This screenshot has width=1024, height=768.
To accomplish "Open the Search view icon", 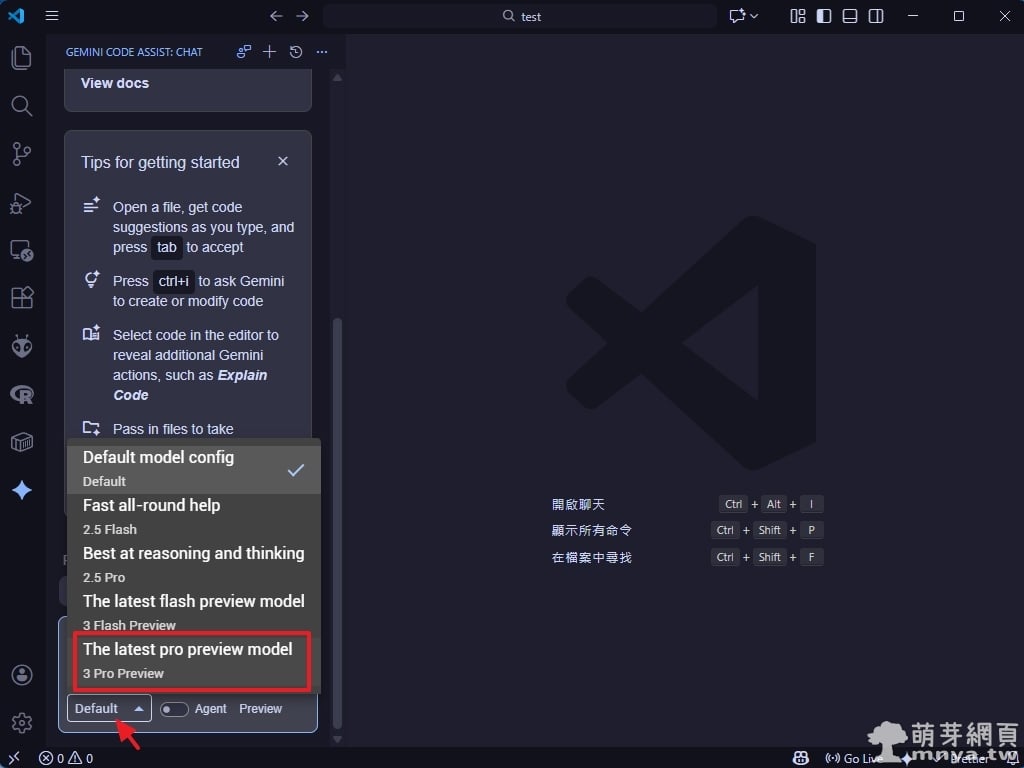I will 21,106.
